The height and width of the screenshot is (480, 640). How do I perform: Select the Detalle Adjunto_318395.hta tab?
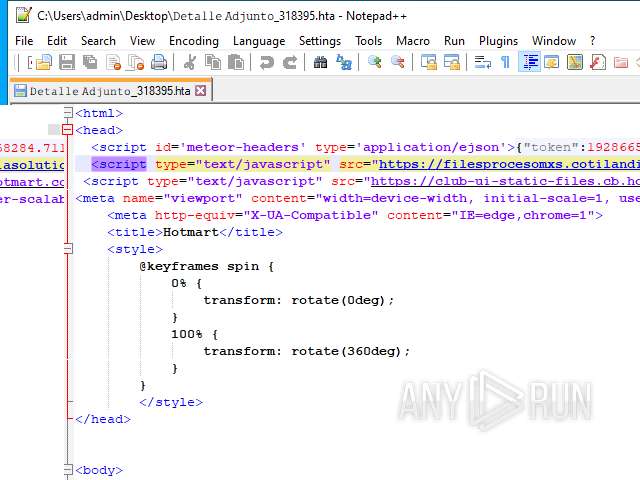coord(110,91)
